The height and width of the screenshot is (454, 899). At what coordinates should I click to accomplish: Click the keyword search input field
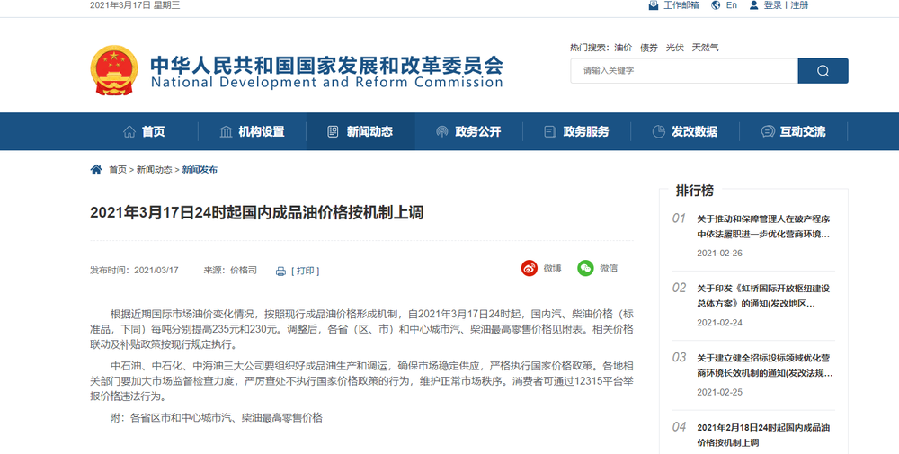click(683, 71)
